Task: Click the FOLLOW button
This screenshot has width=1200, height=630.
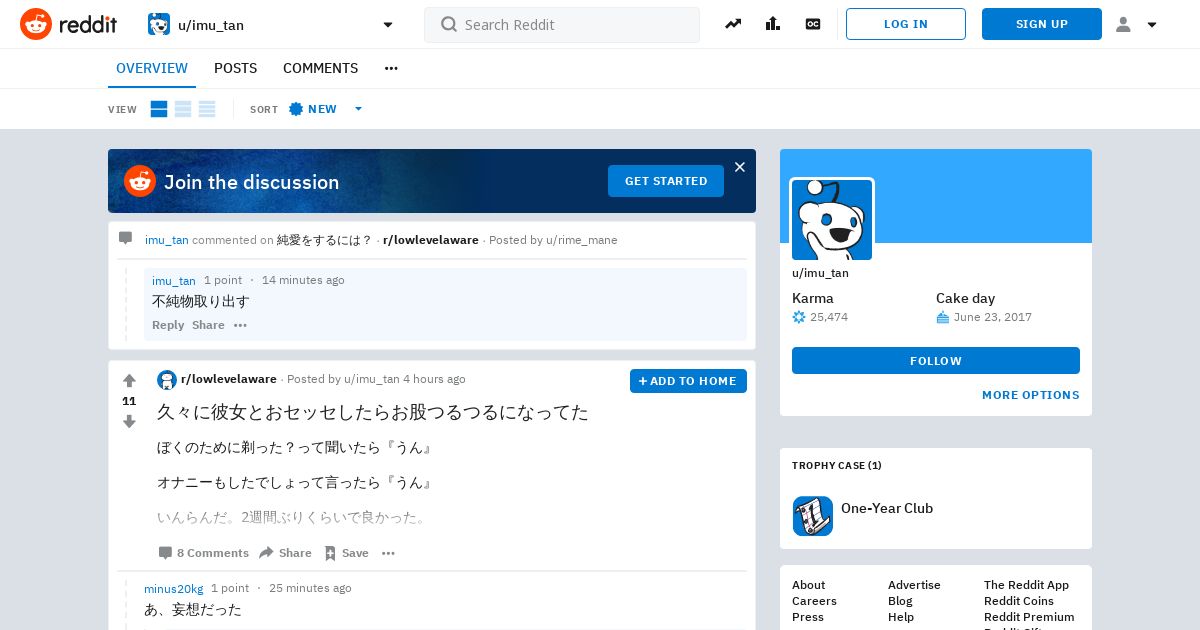Action: (936, 361)
